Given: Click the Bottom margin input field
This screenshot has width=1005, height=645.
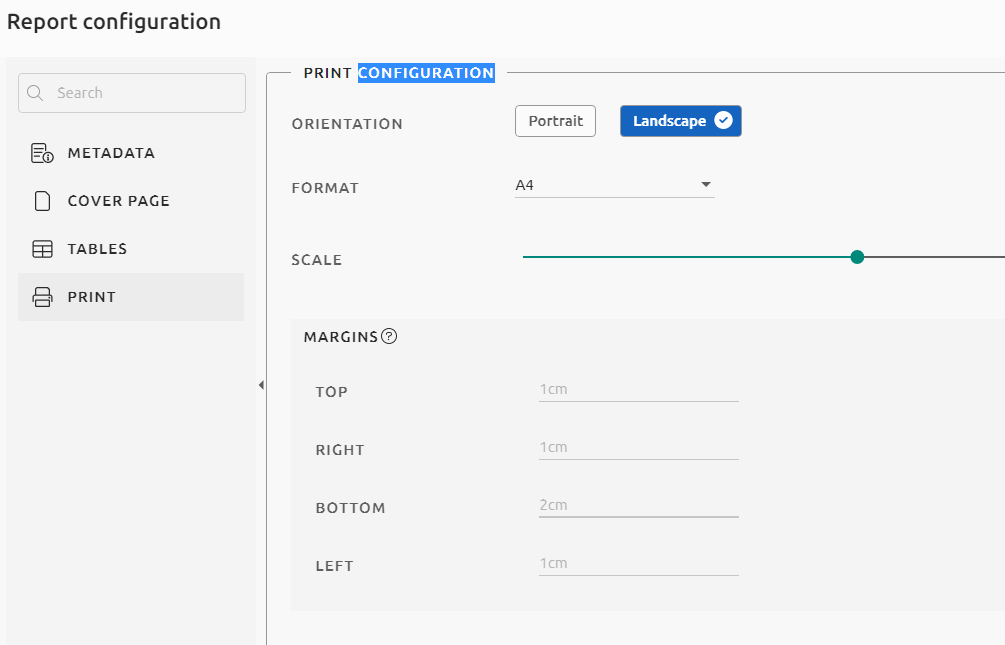Looking at the screenshot, I should [638, 505].
